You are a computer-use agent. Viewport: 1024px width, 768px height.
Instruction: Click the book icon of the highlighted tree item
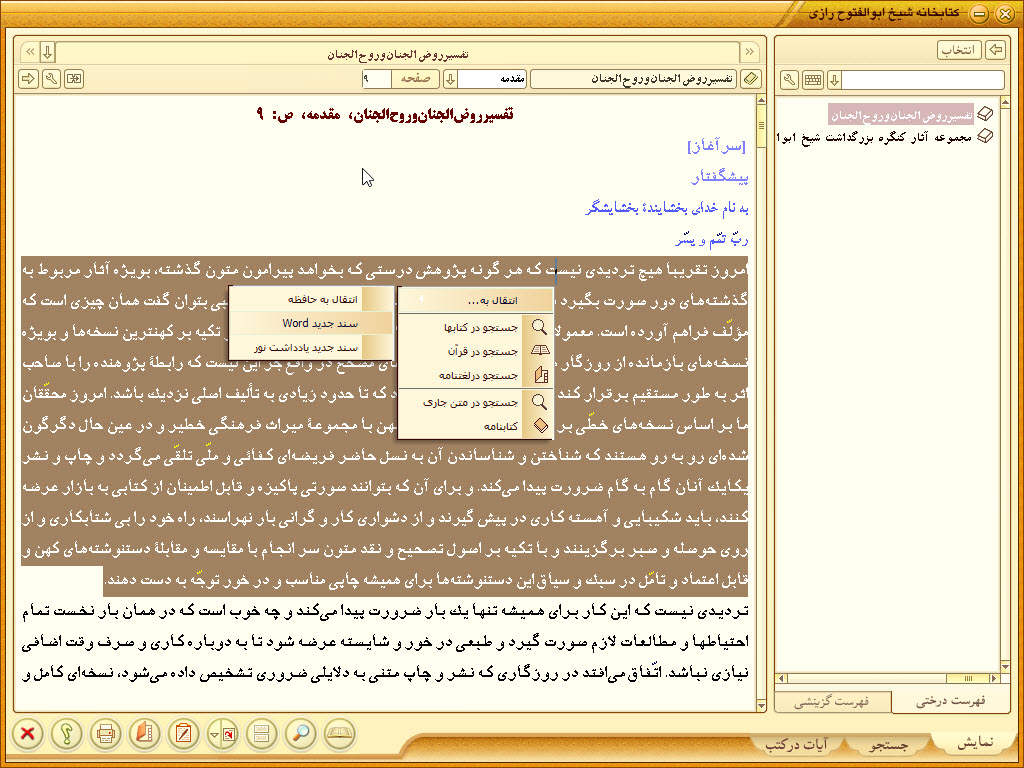985,115
